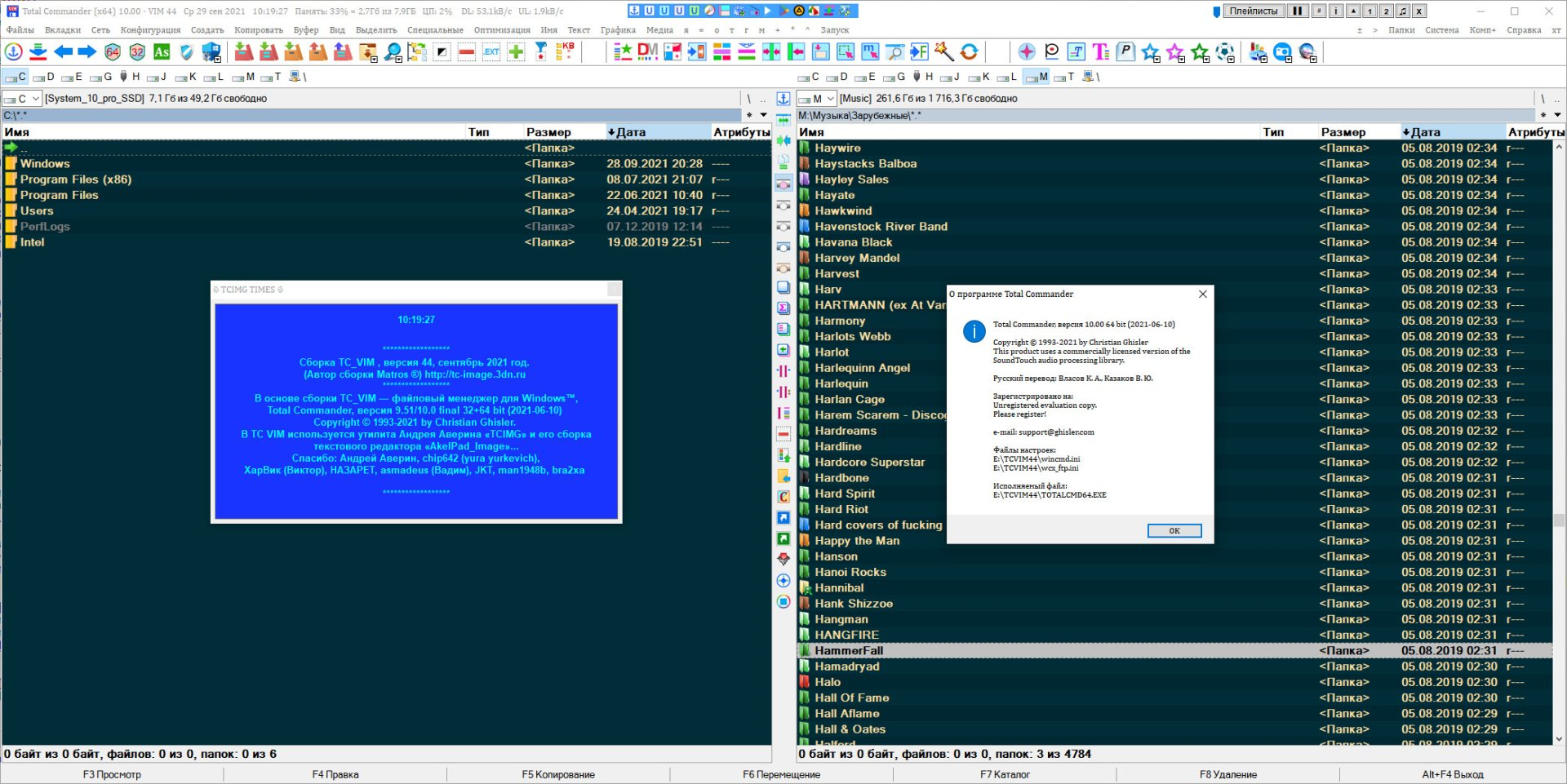Image resolution: width=1567 pixels, height=784 pixels.
Task: Click the magnifier search icon in the toolbar
Action: [x=393, y=52]
